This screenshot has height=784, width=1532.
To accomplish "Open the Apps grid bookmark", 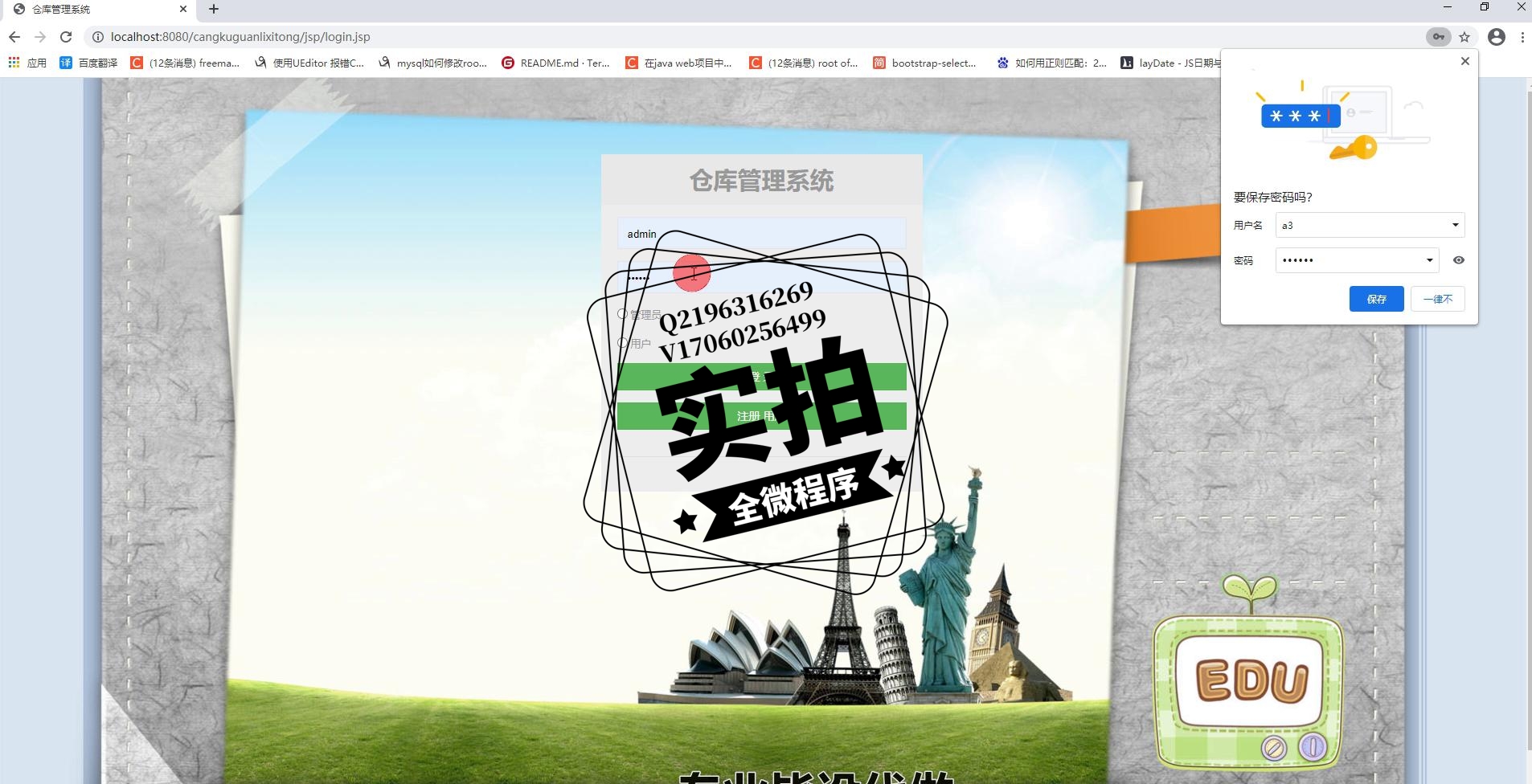I will 27,63.
